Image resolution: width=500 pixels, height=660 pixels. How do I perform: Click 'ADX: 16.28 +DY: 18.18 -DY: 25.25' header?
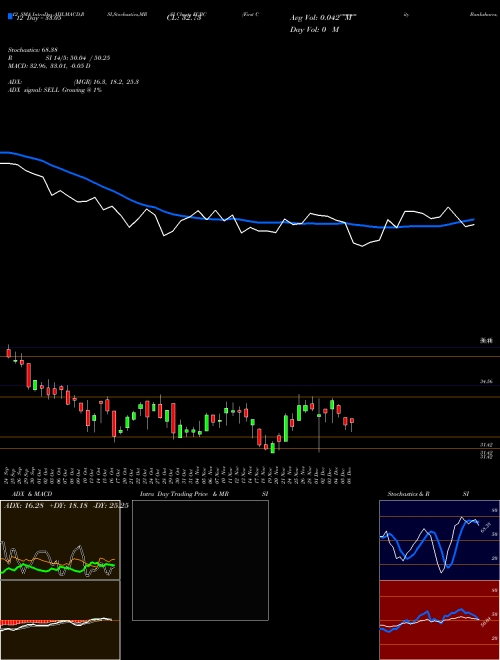[x=66, y=505]
